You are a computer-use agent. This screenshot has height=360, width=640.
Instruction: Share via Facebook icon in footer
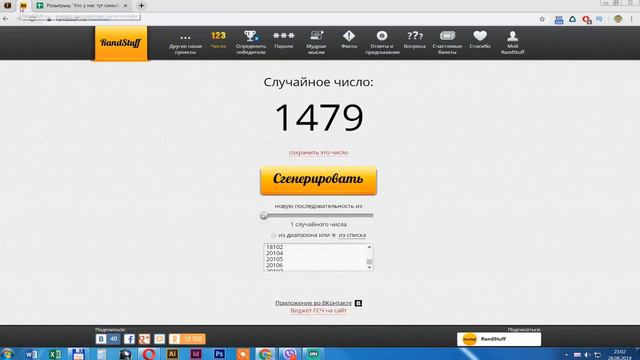[129, 339]
